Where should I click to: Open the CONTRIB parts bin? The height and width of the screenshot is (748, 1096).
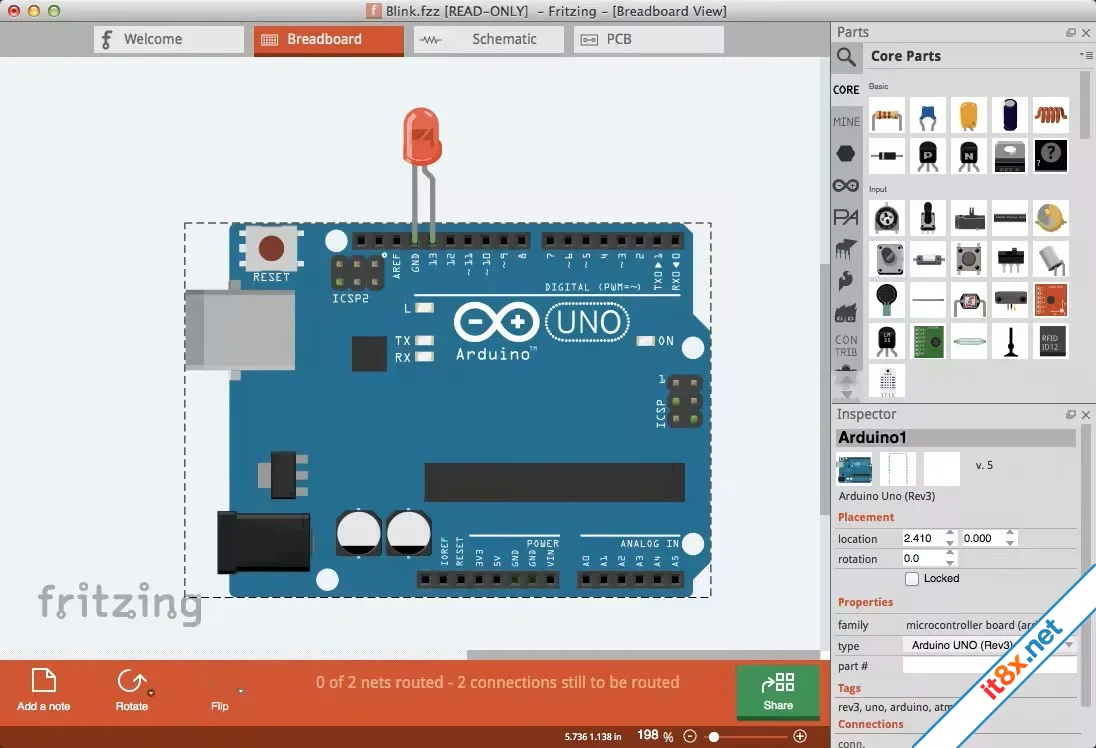(846, 346)
